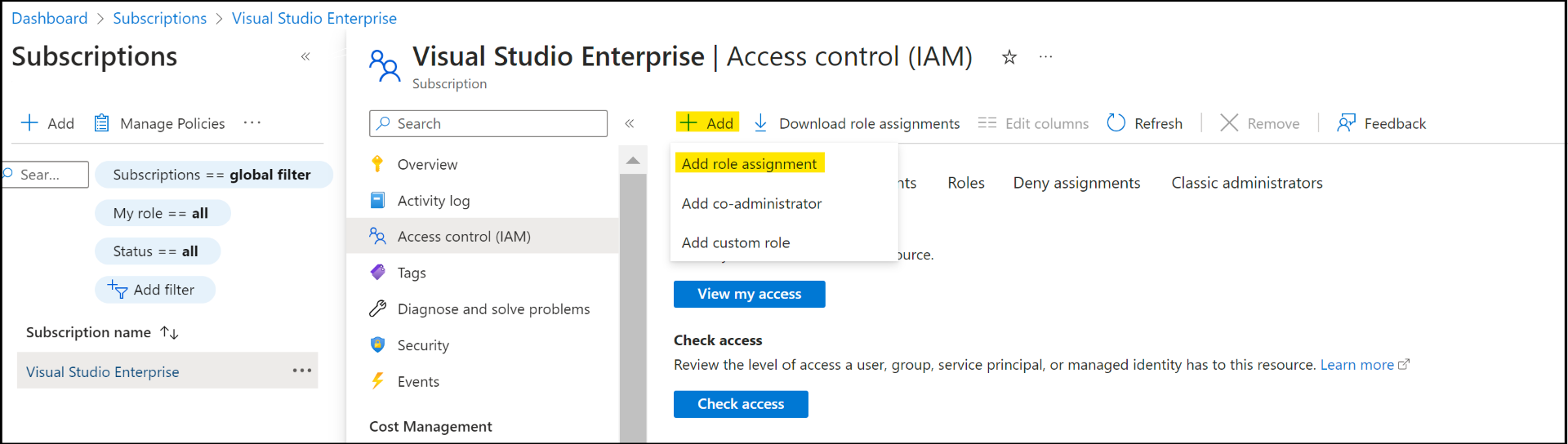The image size is (1568, 444).
Task: Select Access control (IAM) menu item
Action: pyautogui.click(x=482, y=236)
